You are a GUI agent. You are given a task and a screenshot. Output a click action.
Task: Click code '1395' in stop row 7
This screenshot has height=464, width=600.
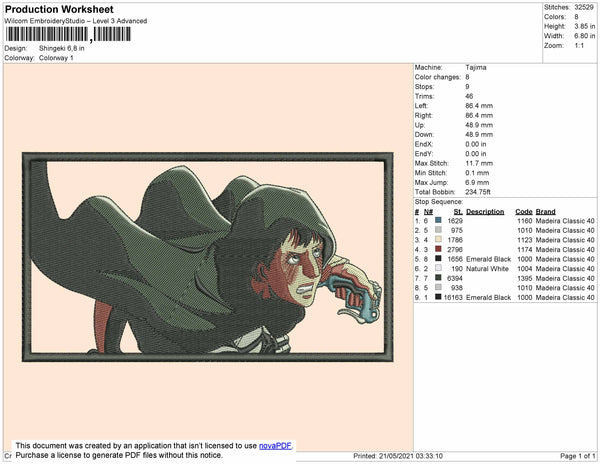pyautogui.click(x=525, y=278)
